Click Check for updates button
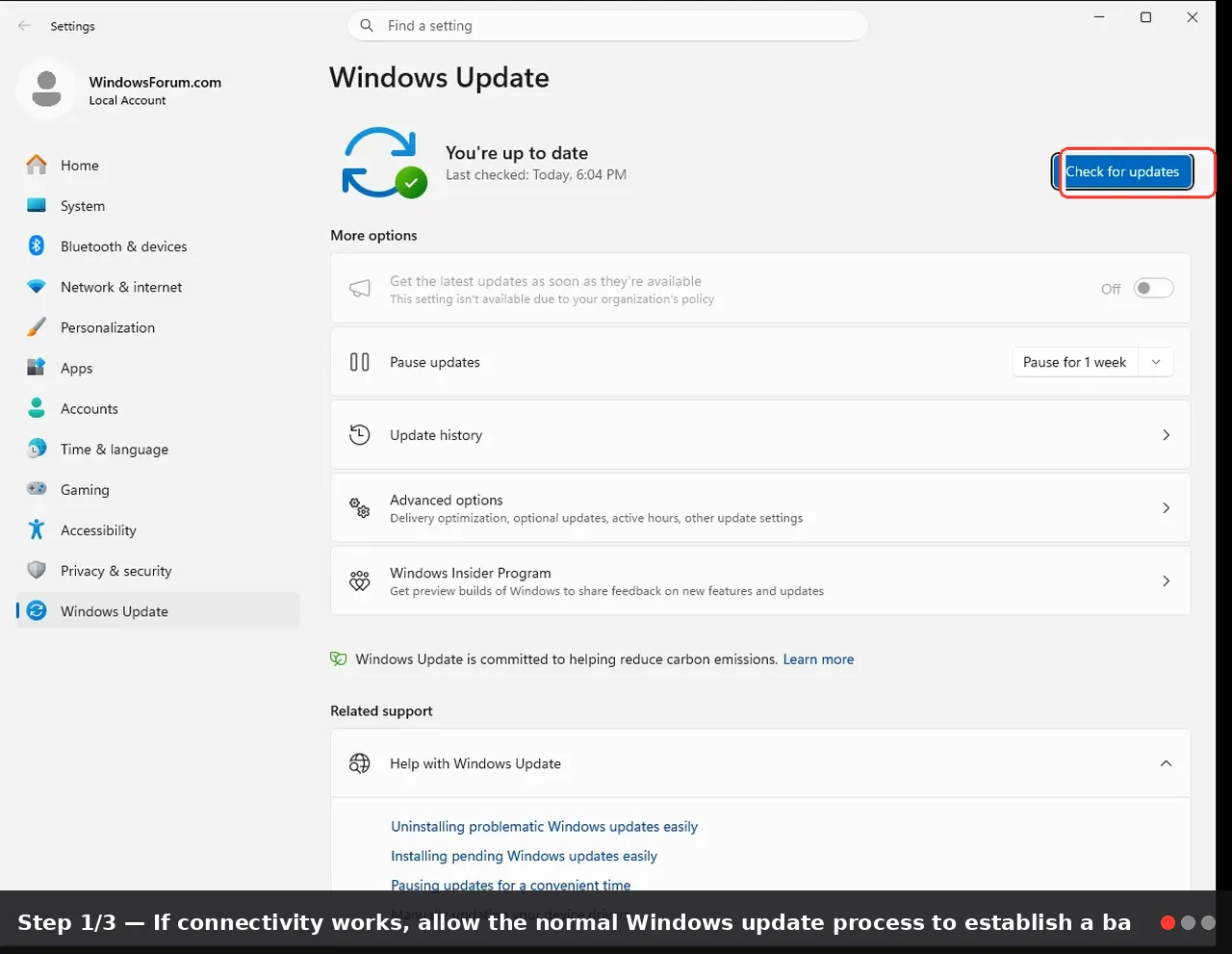The image size is (1232, 954). click(x=1122, y=172)
